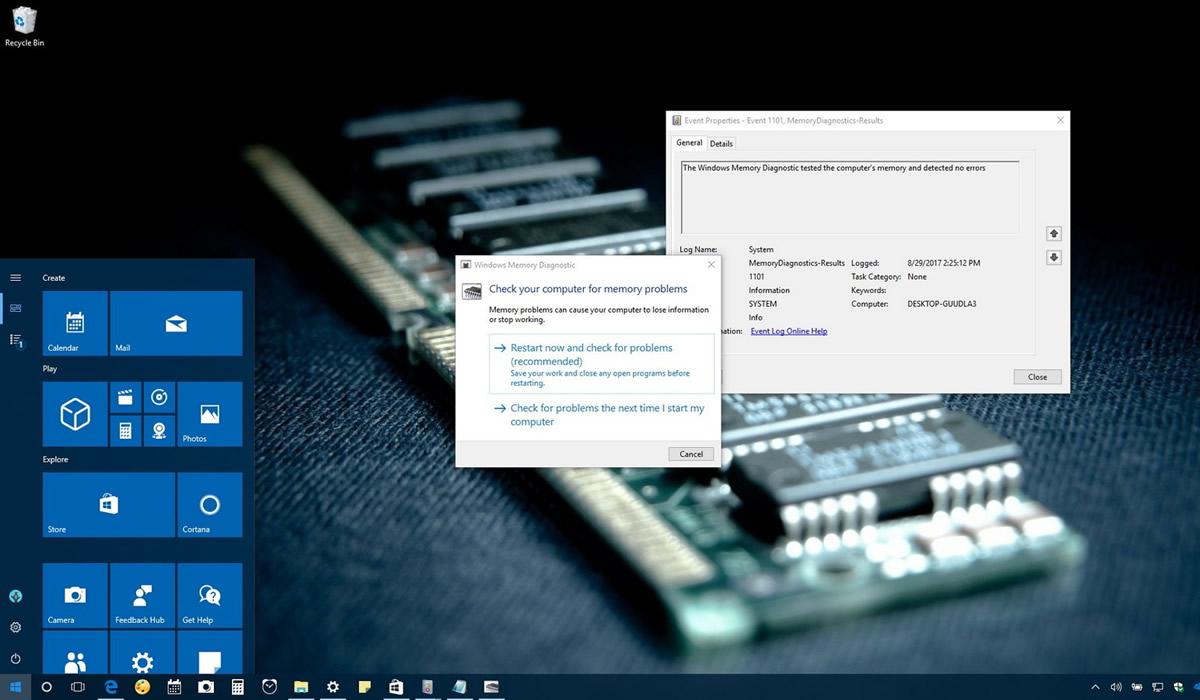Open Calendar app on the taskbar
Viewport: 1200px width, 700px height.
(x=174, y=687)
